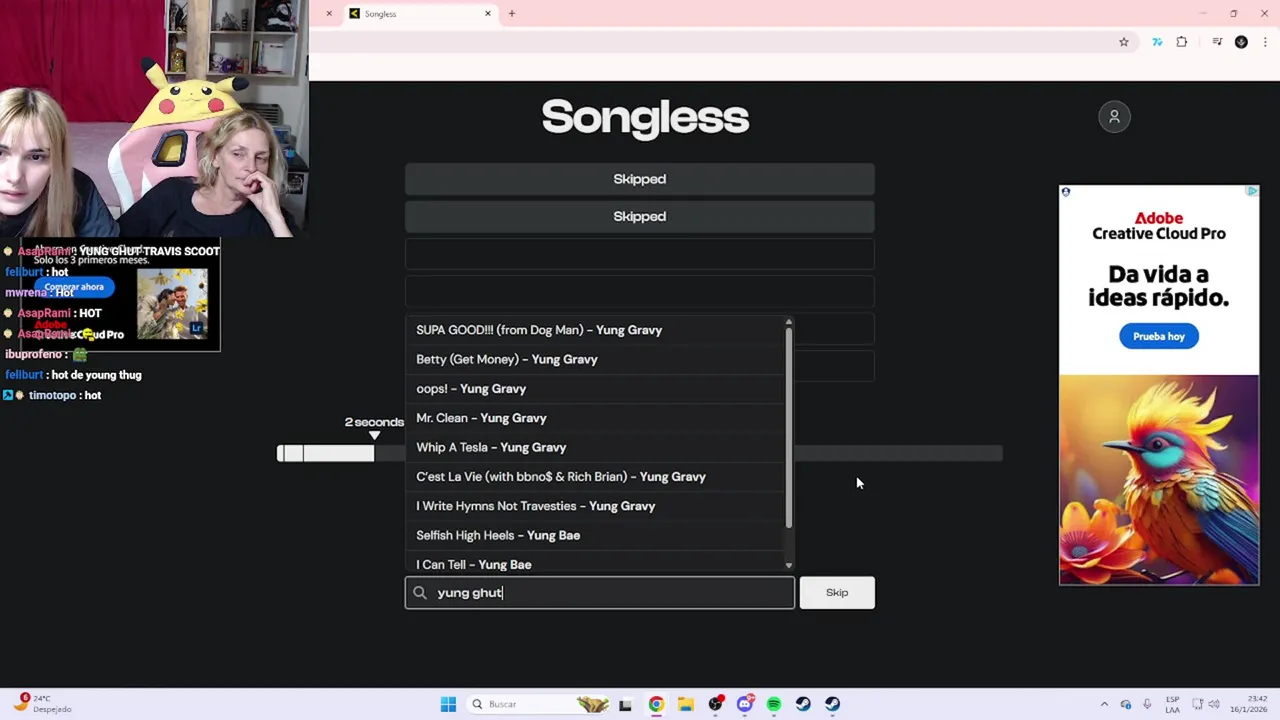
Task: Open the AdChoices icon on the Adobe ad
Action: (x=1252, y=191)
